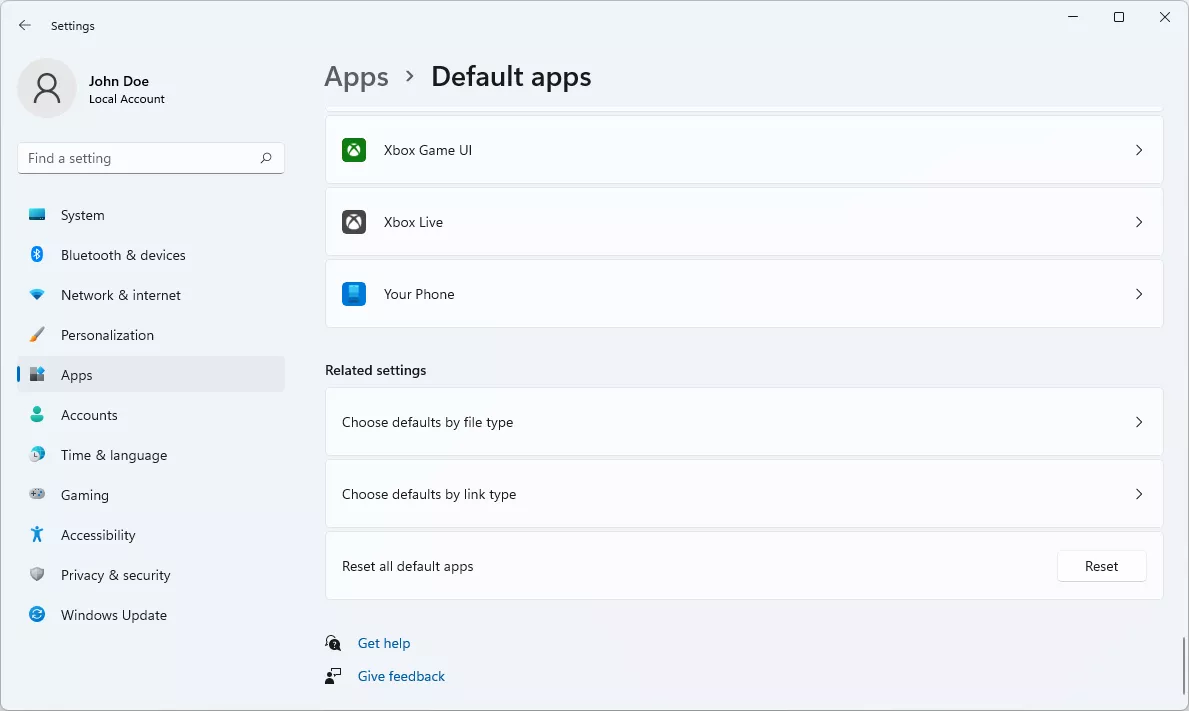
Task: Click the Your Phone blue icon
Action: 354,294
